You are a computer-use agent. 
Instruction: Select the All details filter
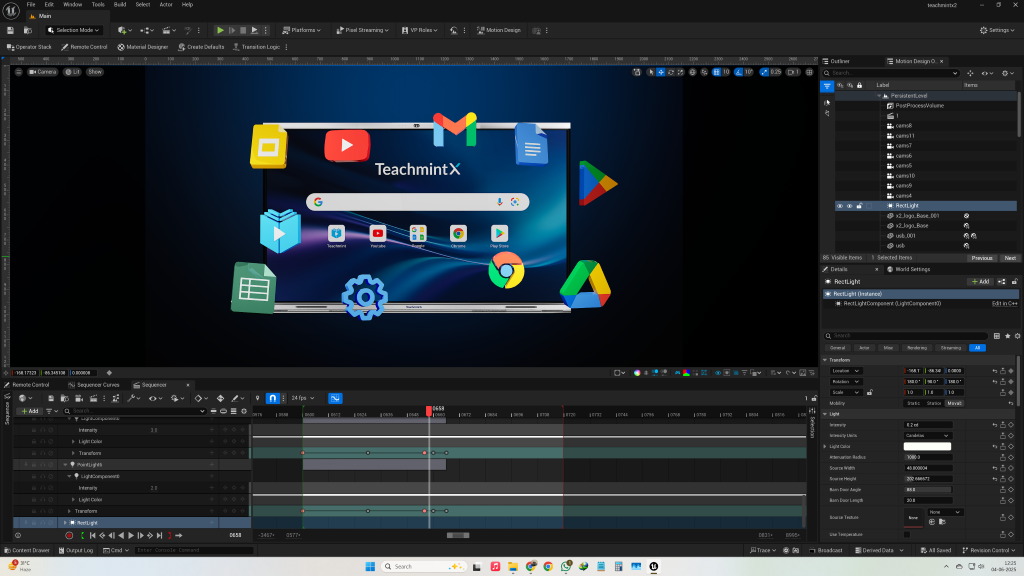(978, 348)
